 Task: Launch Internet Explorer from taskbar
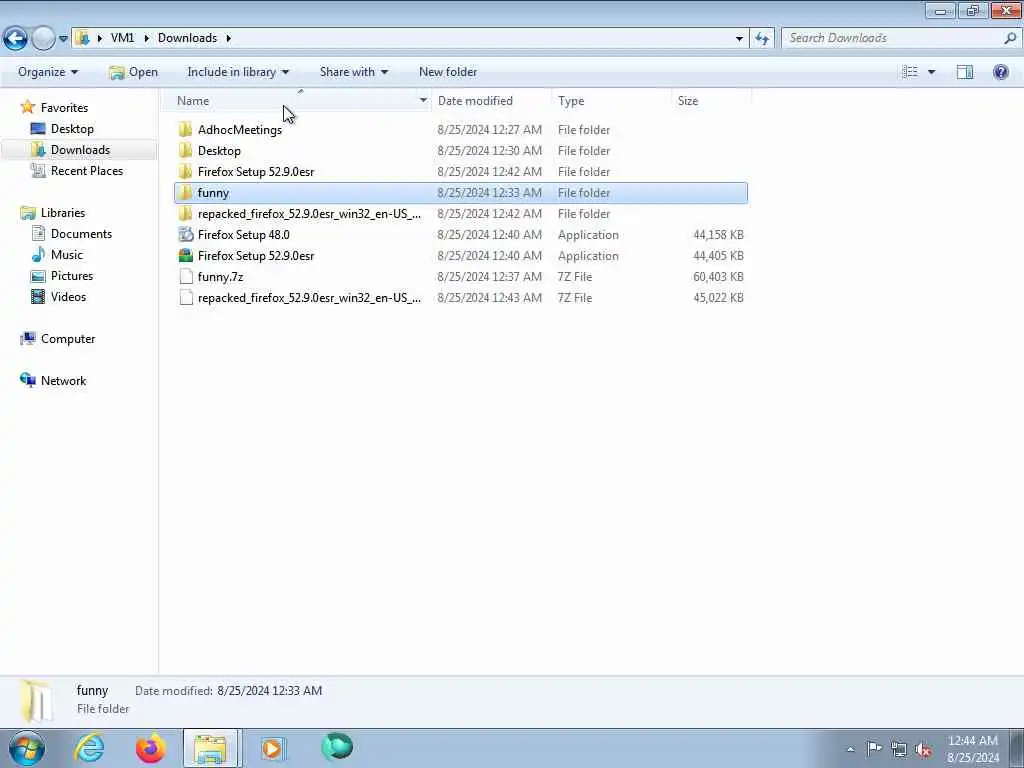click(x=89, y=748)
